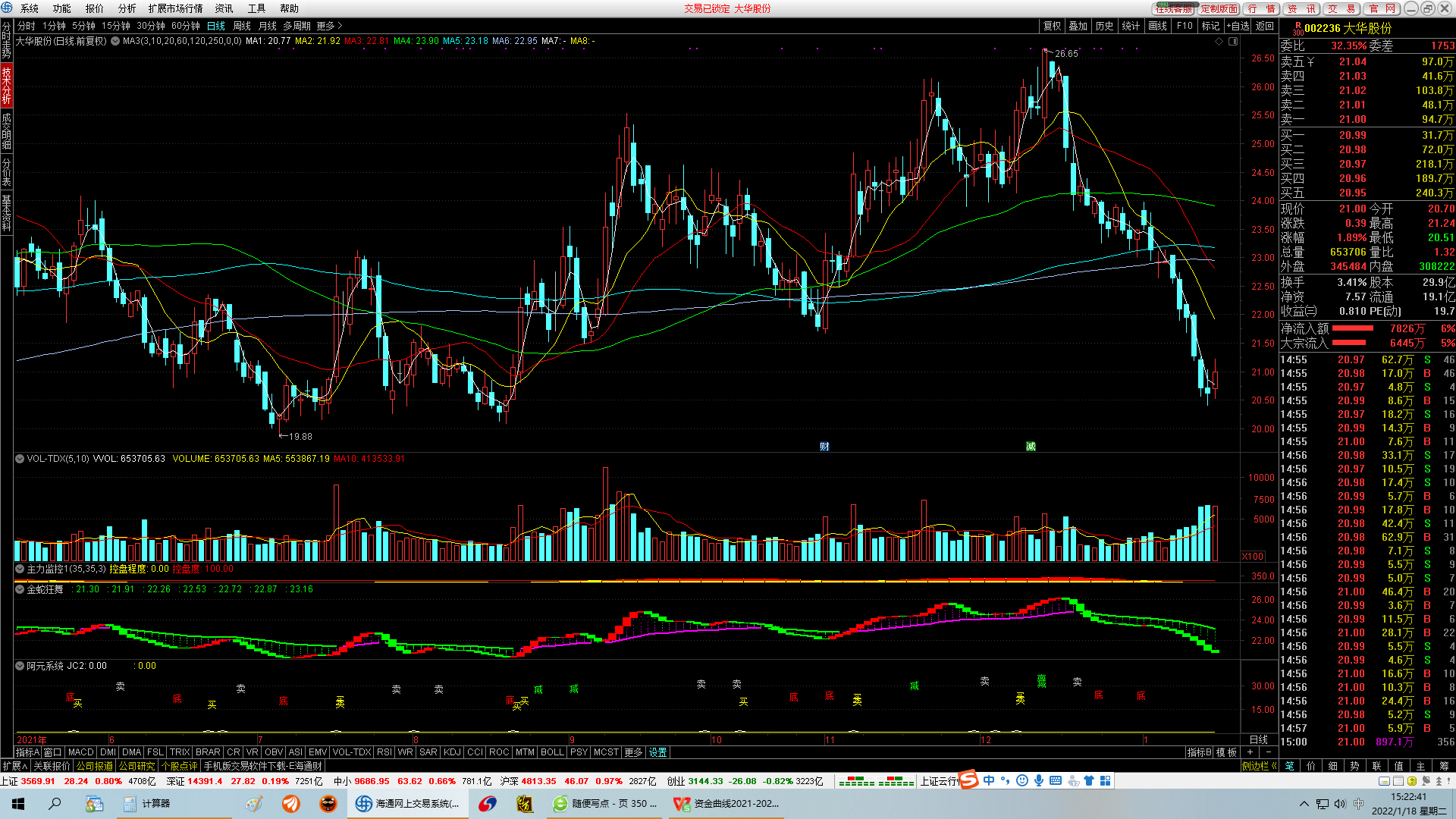Open the Sogou skin shirt icon
This screenshot has width=1456, height=819.
(1089, 780)
